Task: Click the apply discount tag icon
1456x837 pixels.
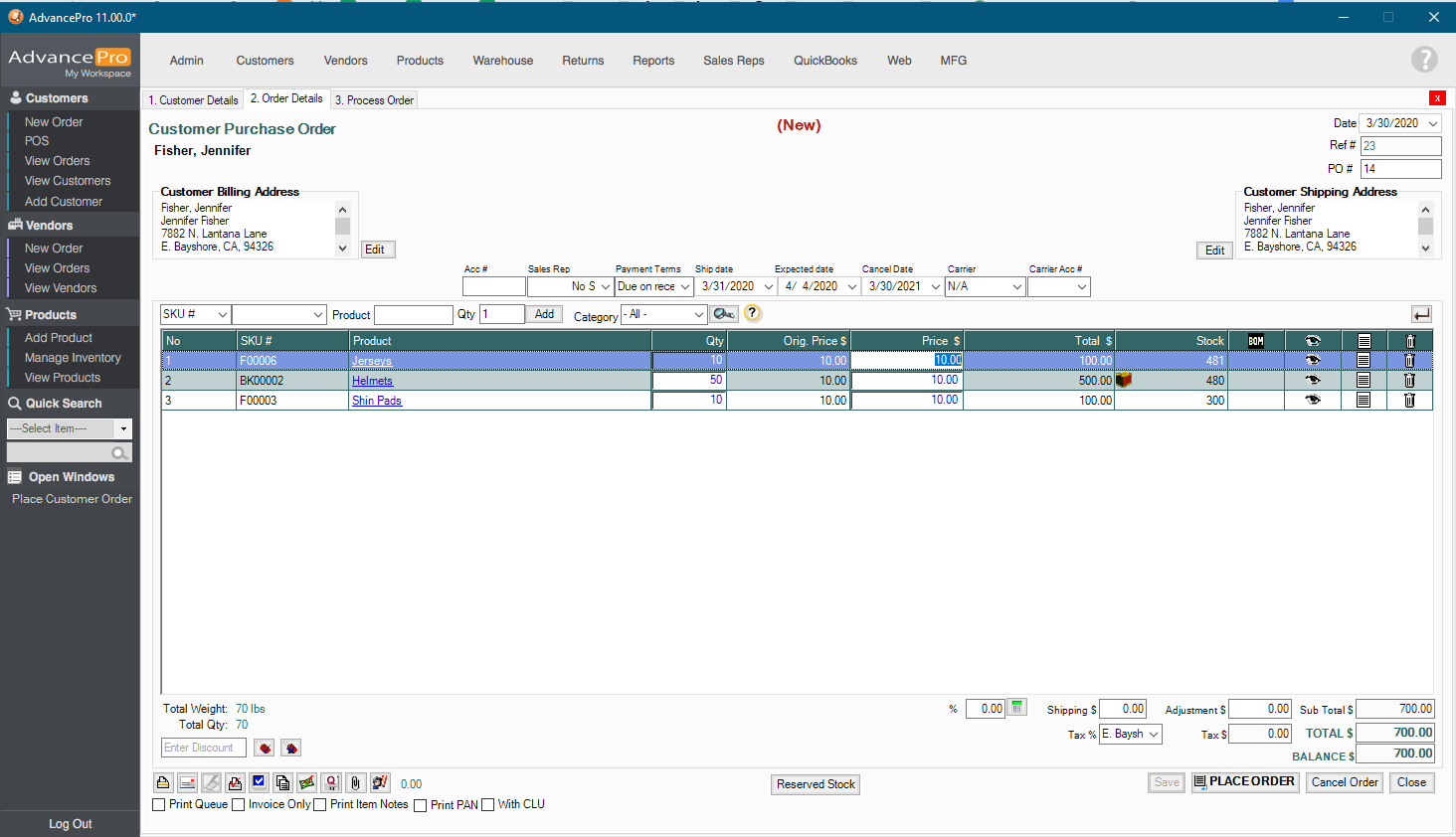Action: coord(265,748)
